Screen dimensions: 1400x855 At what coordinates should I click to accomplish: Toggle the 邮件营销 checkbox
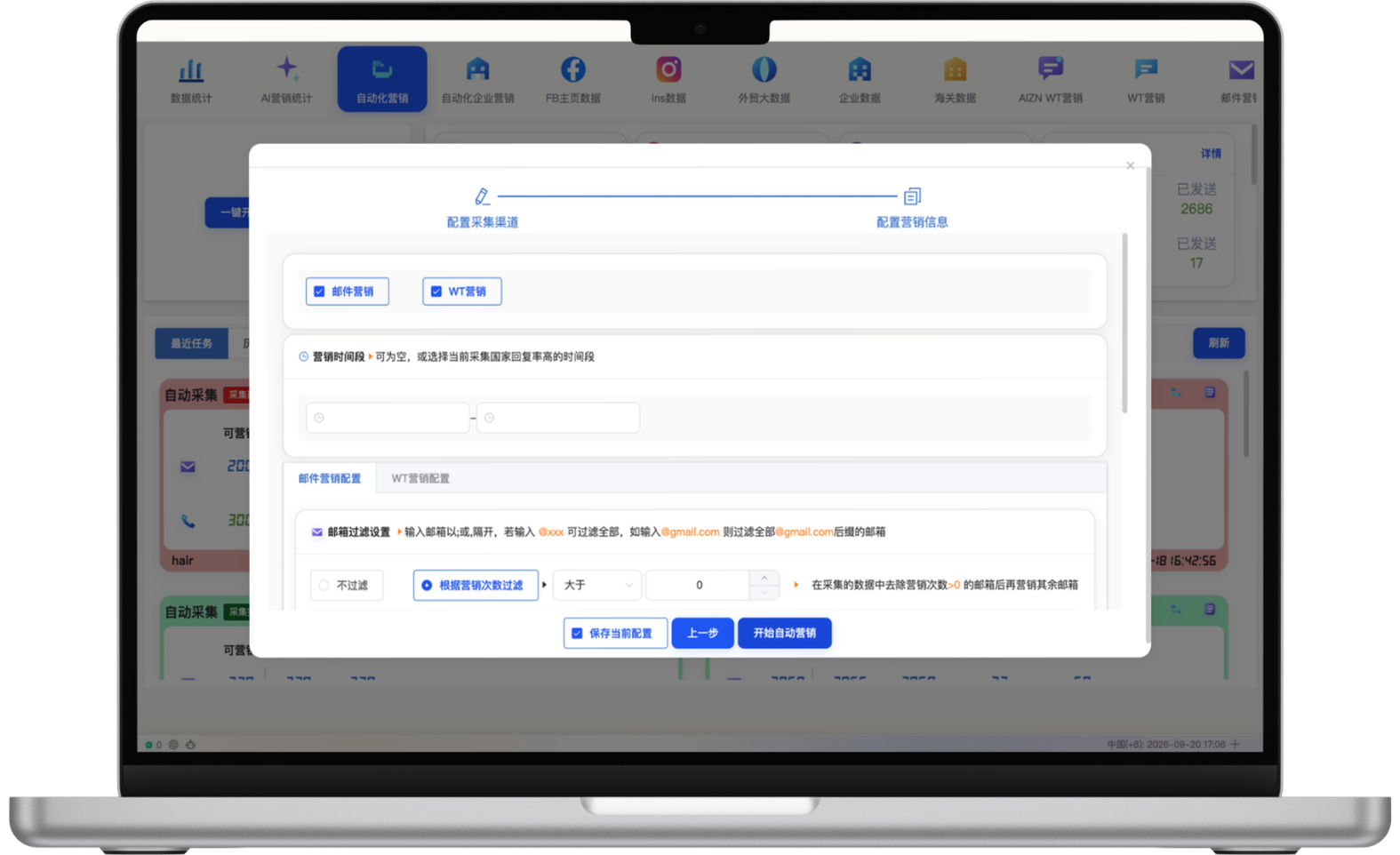coord(319,292)
